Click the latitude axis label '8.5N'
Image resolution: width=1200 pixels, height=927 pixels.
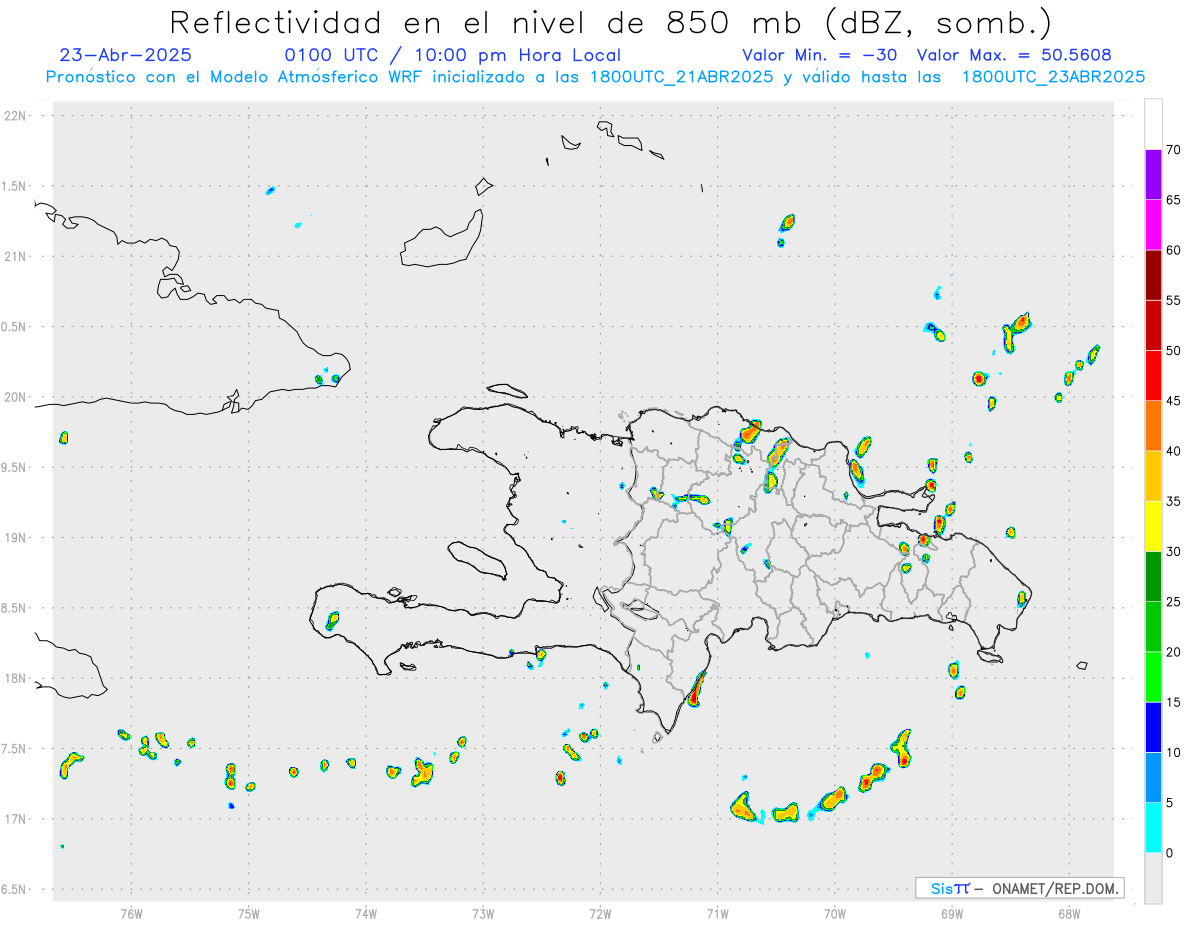15,608
